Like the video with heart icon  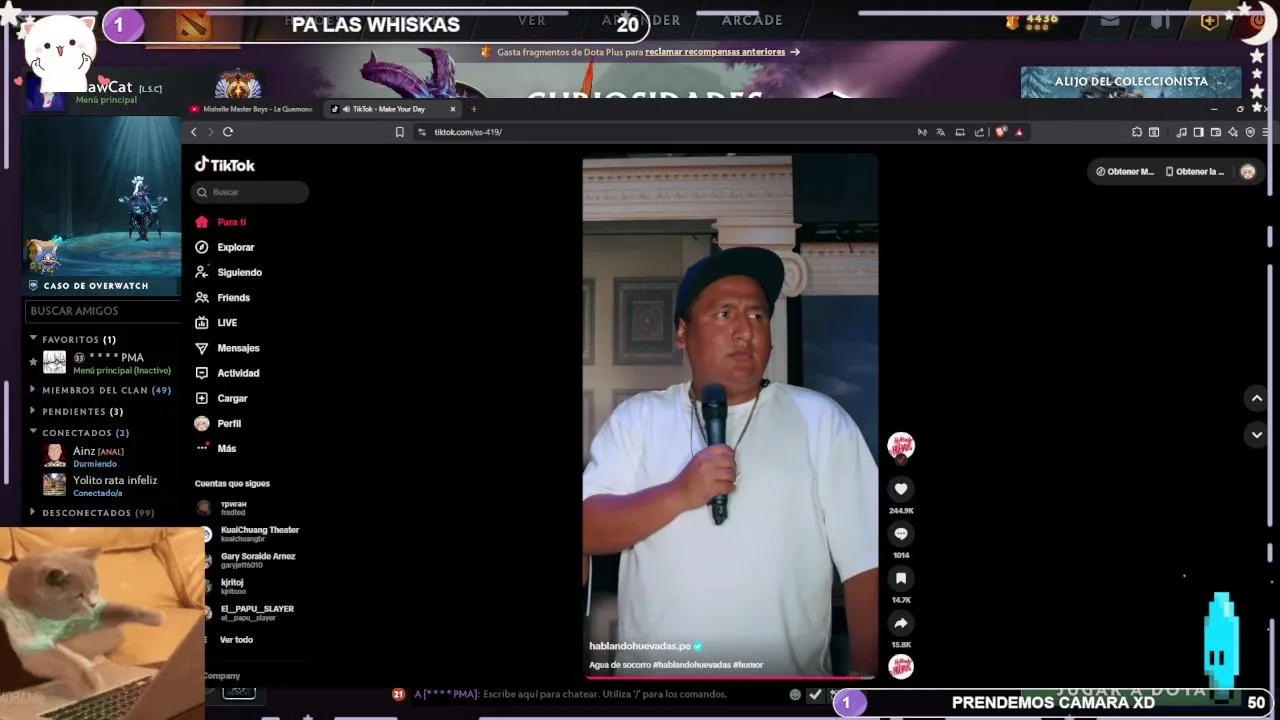click(901, 489)
